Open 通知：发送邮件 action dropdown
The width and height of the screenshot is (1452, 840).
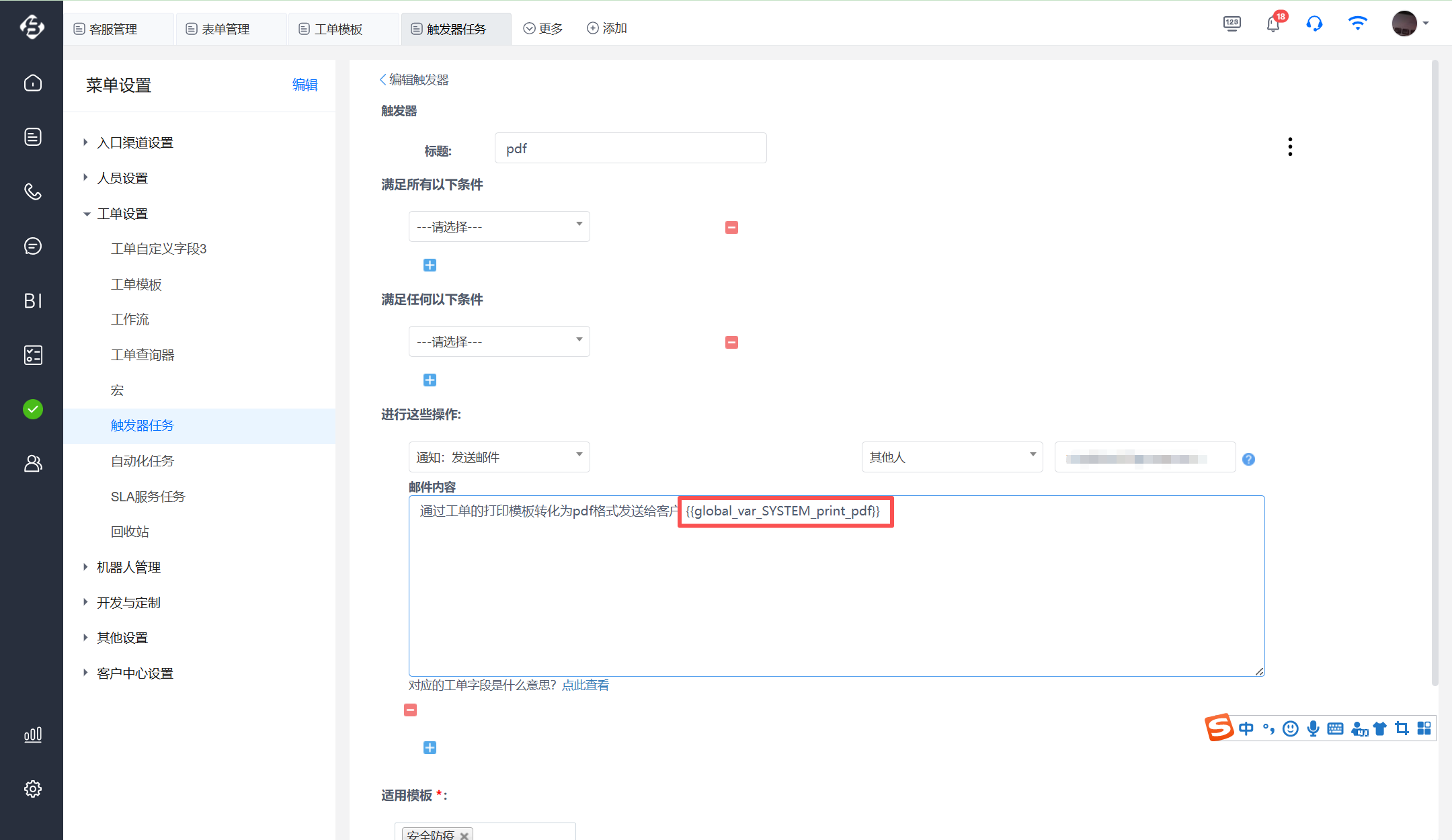pos(499,457)
